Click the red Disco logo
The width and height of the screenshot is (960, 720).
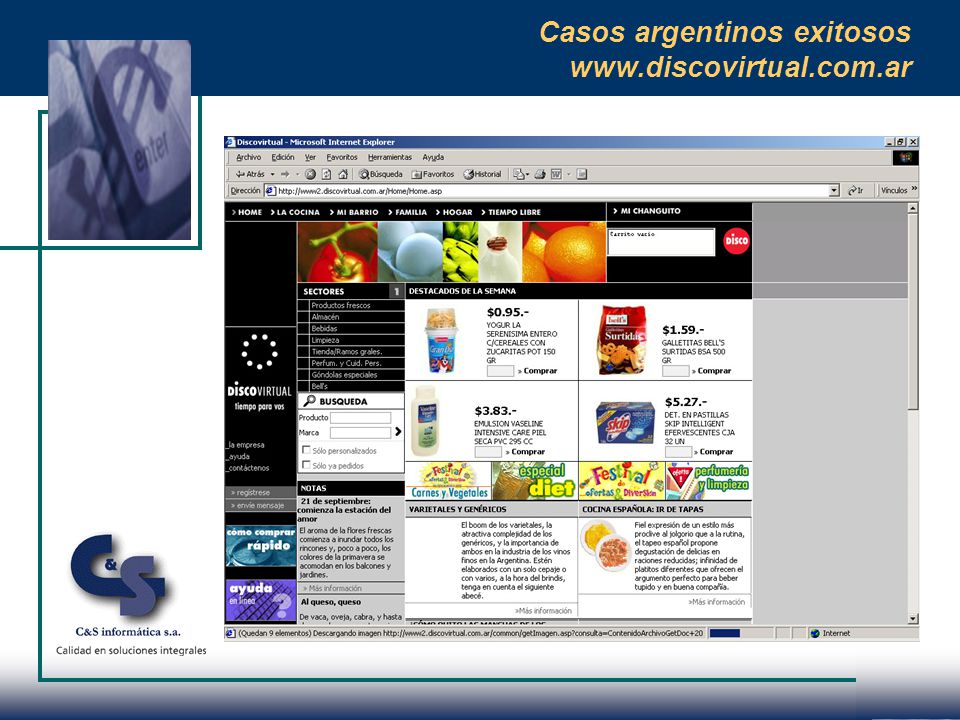pyautogui.click(x=736, y=241)
